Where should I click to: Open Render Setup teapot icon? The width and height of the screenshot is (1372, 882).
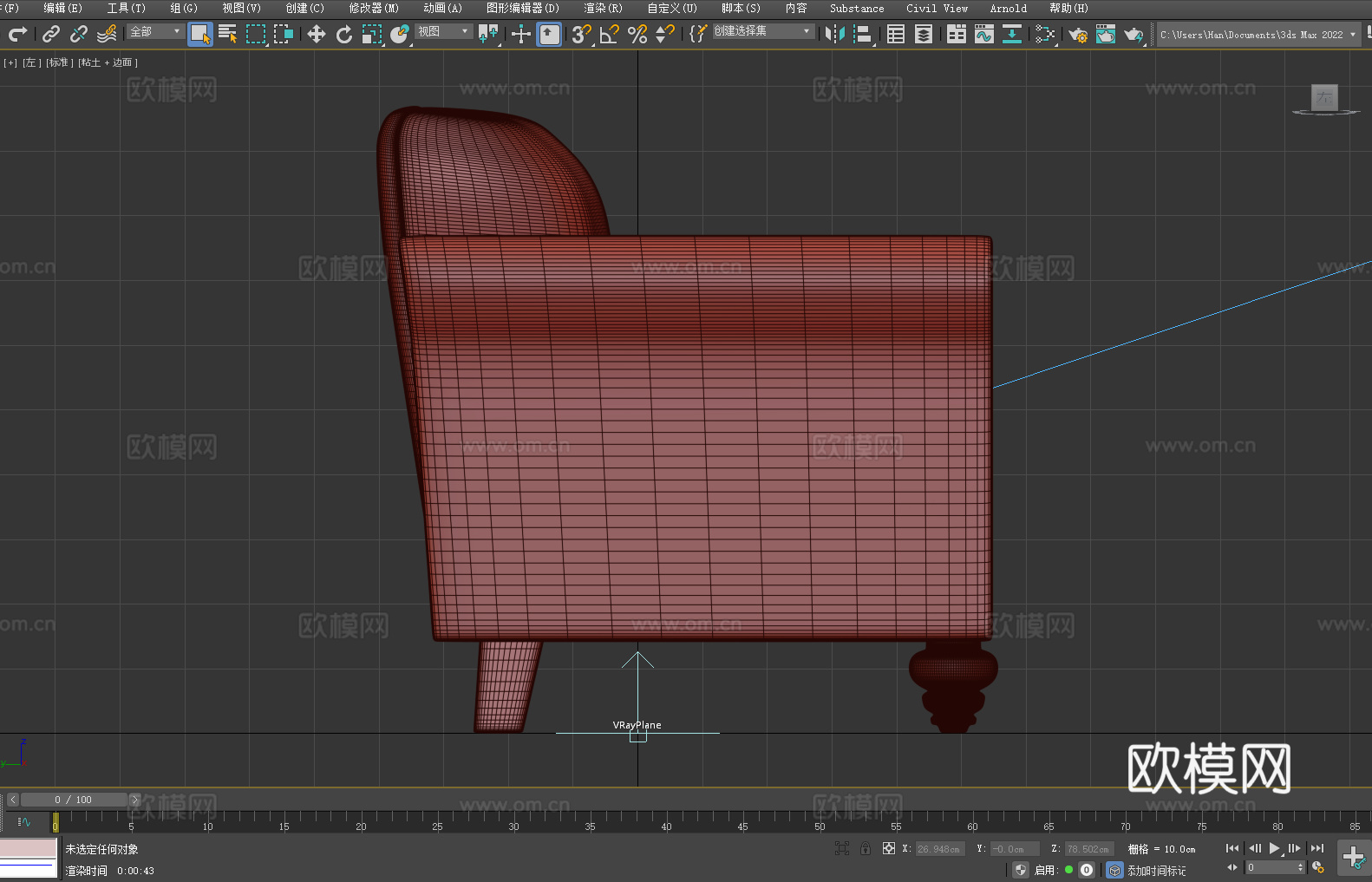tap(1077, 34)
